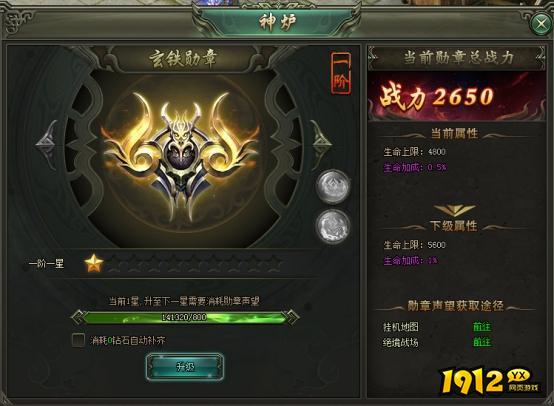Screen dimensions: 554x406
Task: Click the lit gold star rating
Action: pos(94,263)
